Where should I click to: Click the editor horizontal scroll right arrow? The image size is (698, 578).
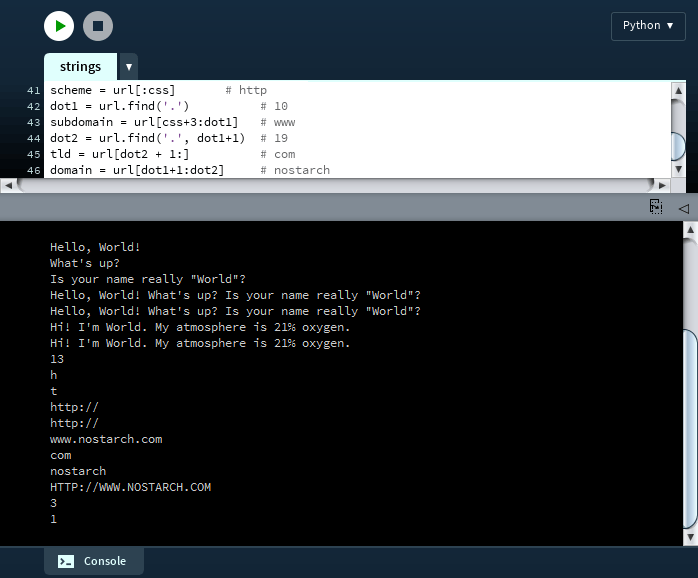pyautogui.click(x=662, y=185)
